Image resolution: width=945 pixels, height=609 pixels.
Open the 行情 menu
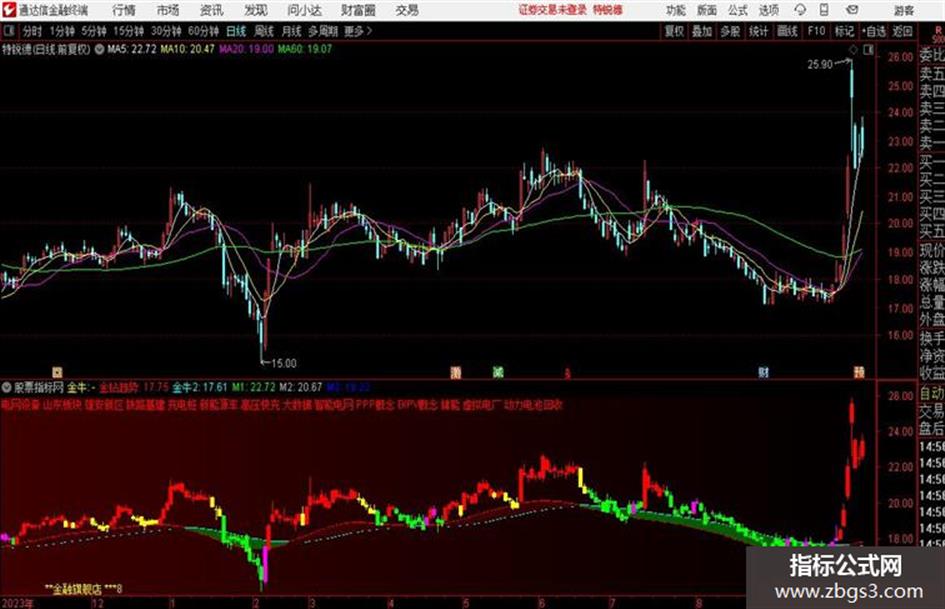(124, 10)
